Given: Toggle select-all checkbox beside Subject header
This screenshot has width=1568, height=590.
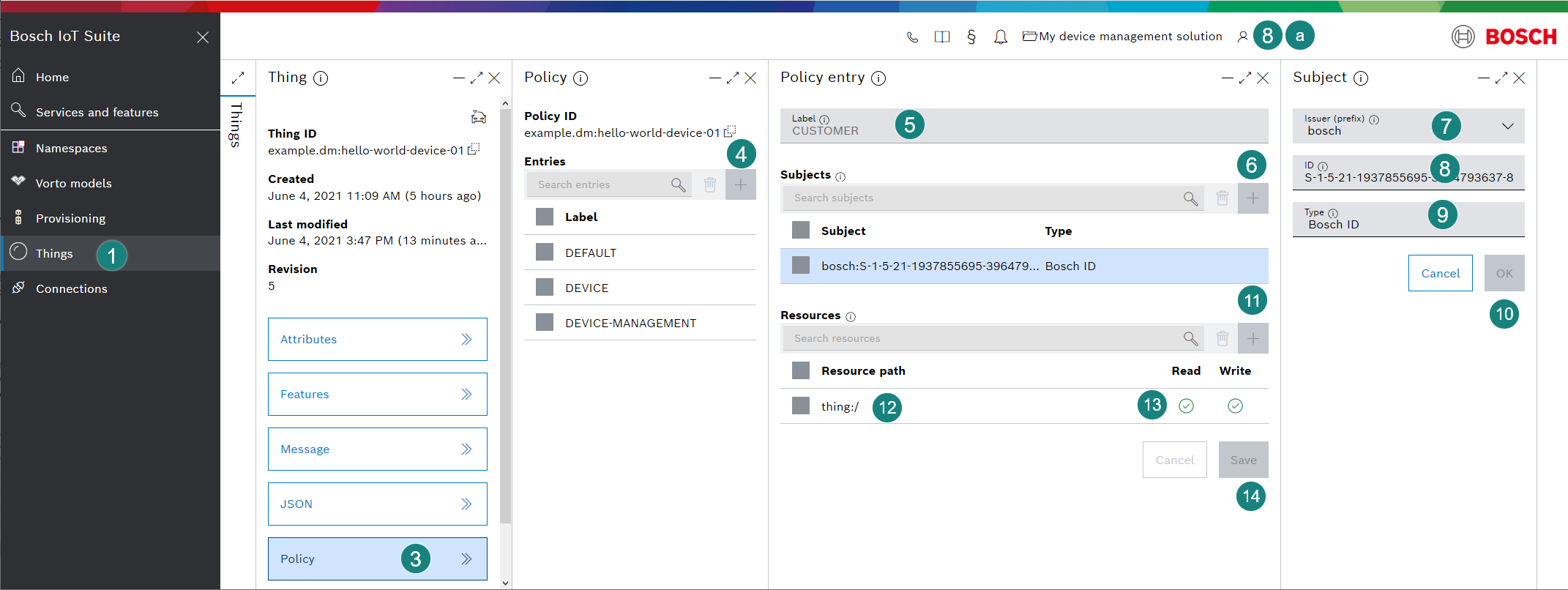Looking at the screenshot, I should click(801, 231).
